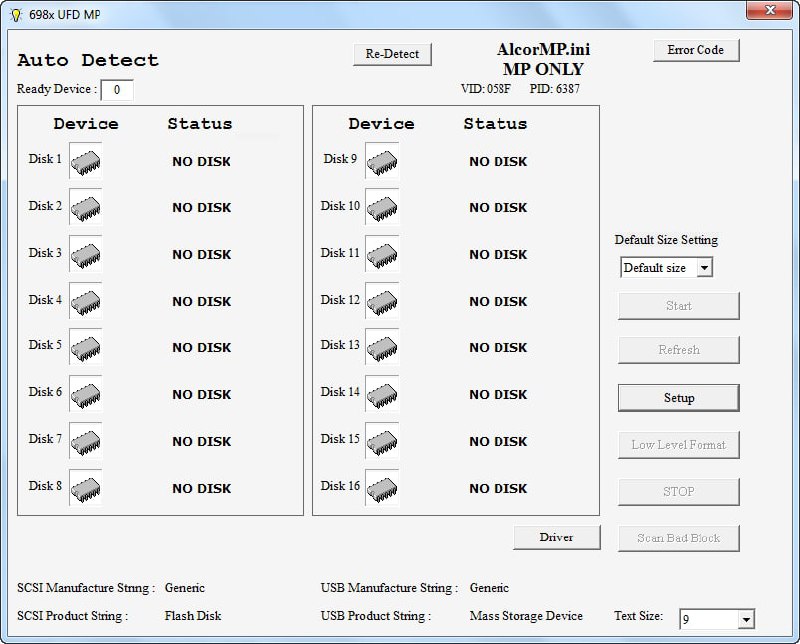The image size is (800, 644).
Task: Select the Disk 12 device icon
Action: (x=381, y=301)
